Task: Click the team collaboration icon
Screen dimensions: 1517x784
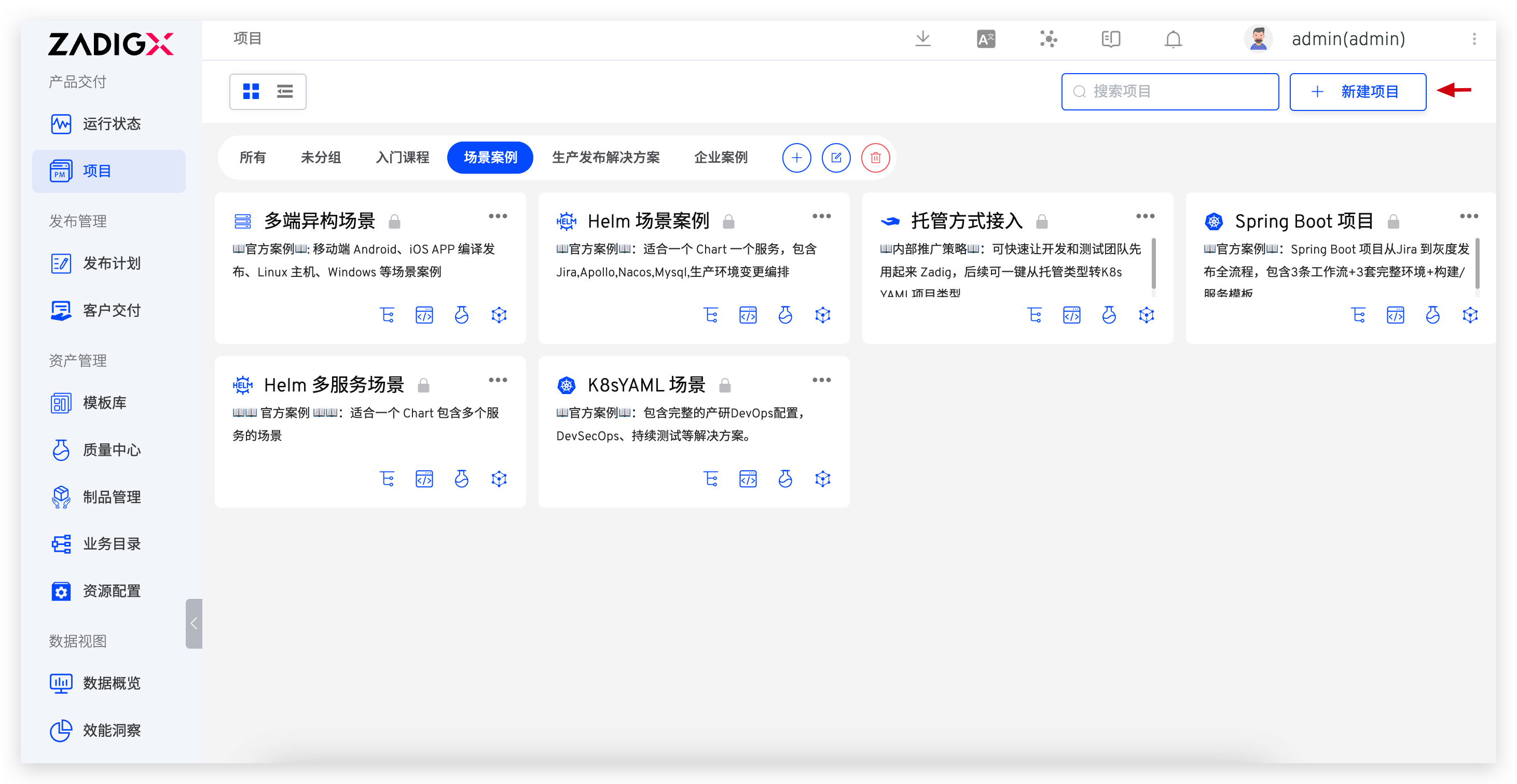Action: point(1049,38)
